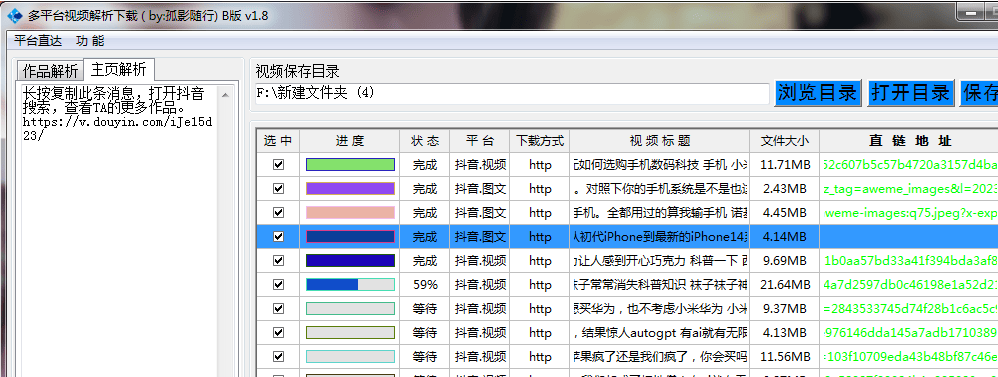Click direct link starting =2843533745d74f28
998x377 pixels.
[x=910, y=309]
